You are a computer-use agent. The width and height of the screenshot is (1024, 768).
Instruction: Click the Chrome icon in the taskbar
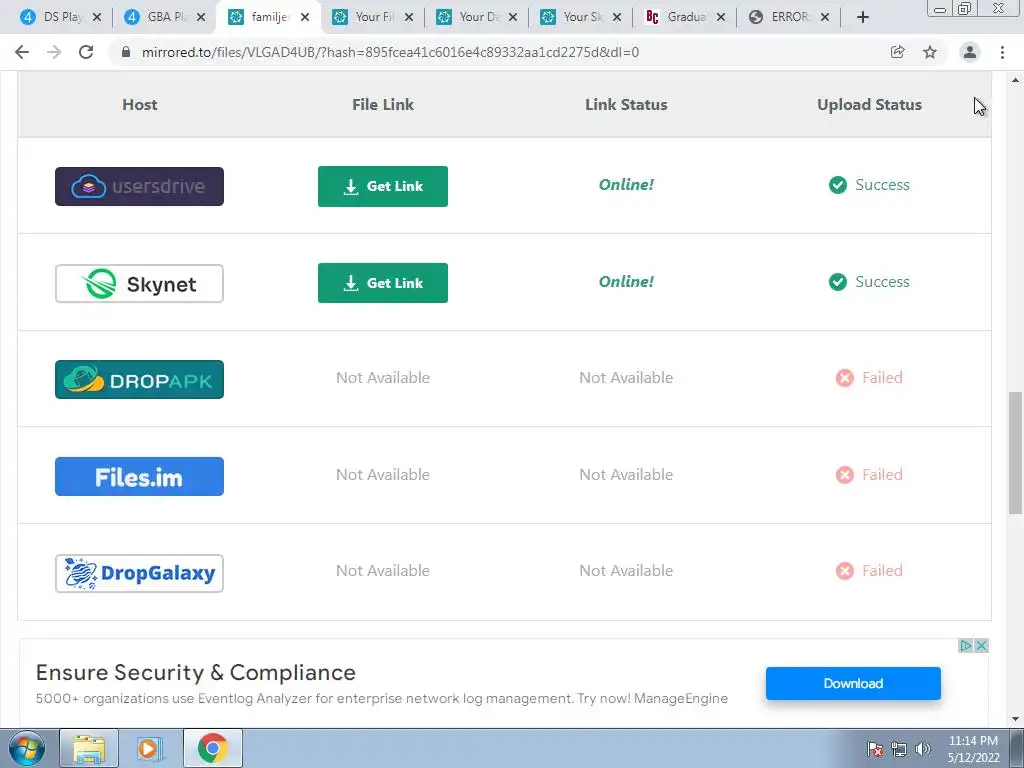tap(212, 748)
